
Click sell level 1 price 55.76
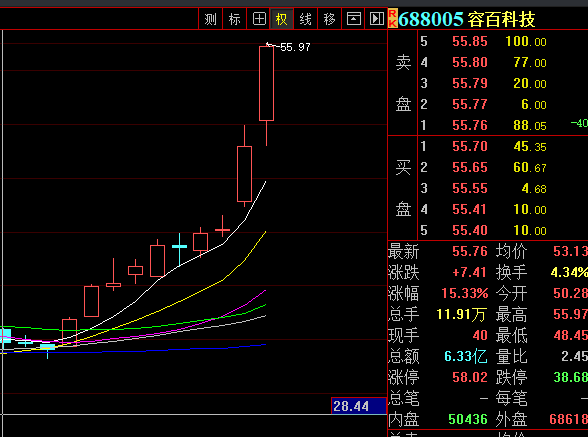pyautogui.click(x=470, y=125)
